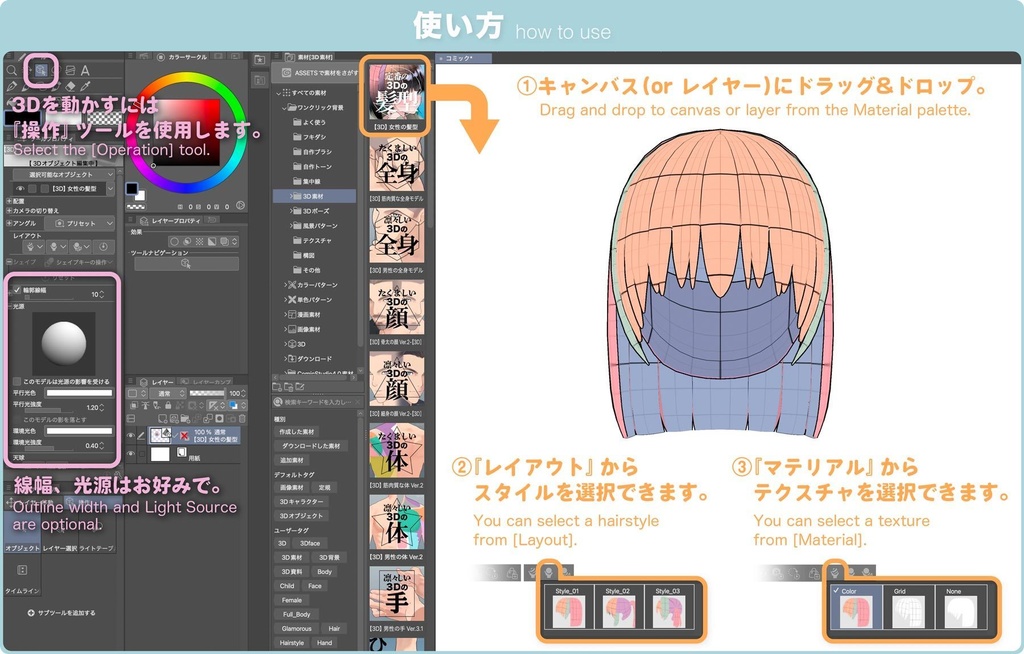The height and width of the screenshot is (654, 1024).
Task: Expand the アングル section
Action: click(x=8, y=223)
